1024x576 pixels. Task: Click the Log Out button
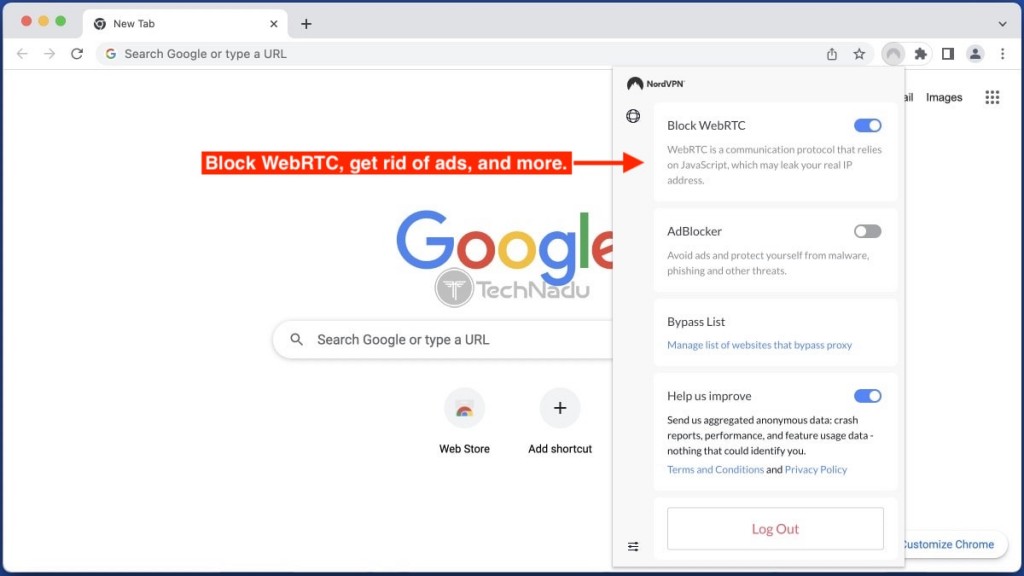(775, 528)
